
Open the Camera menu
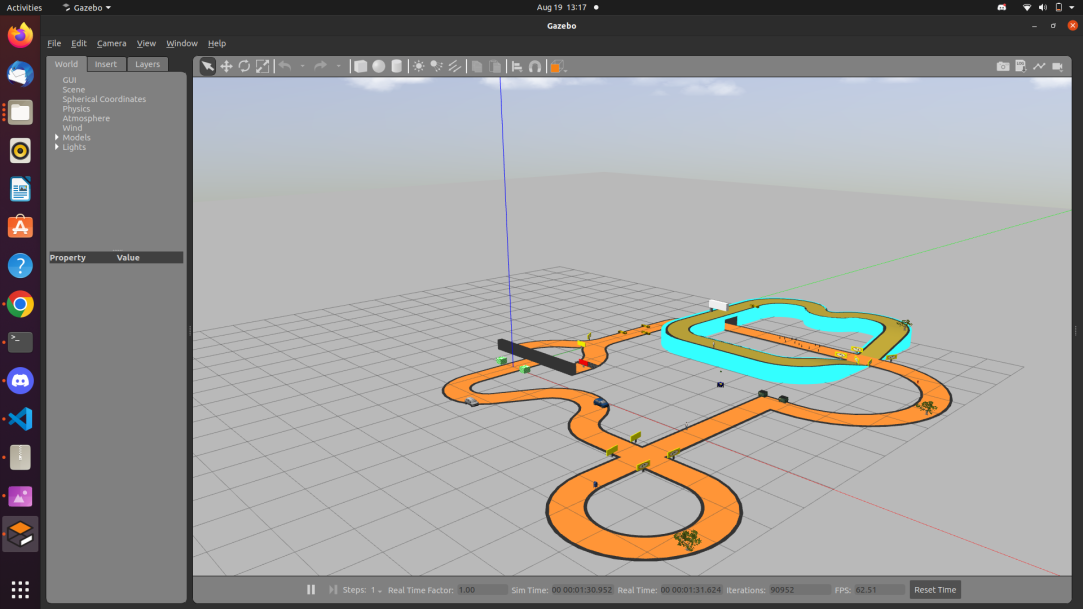[x=111, y=43]
